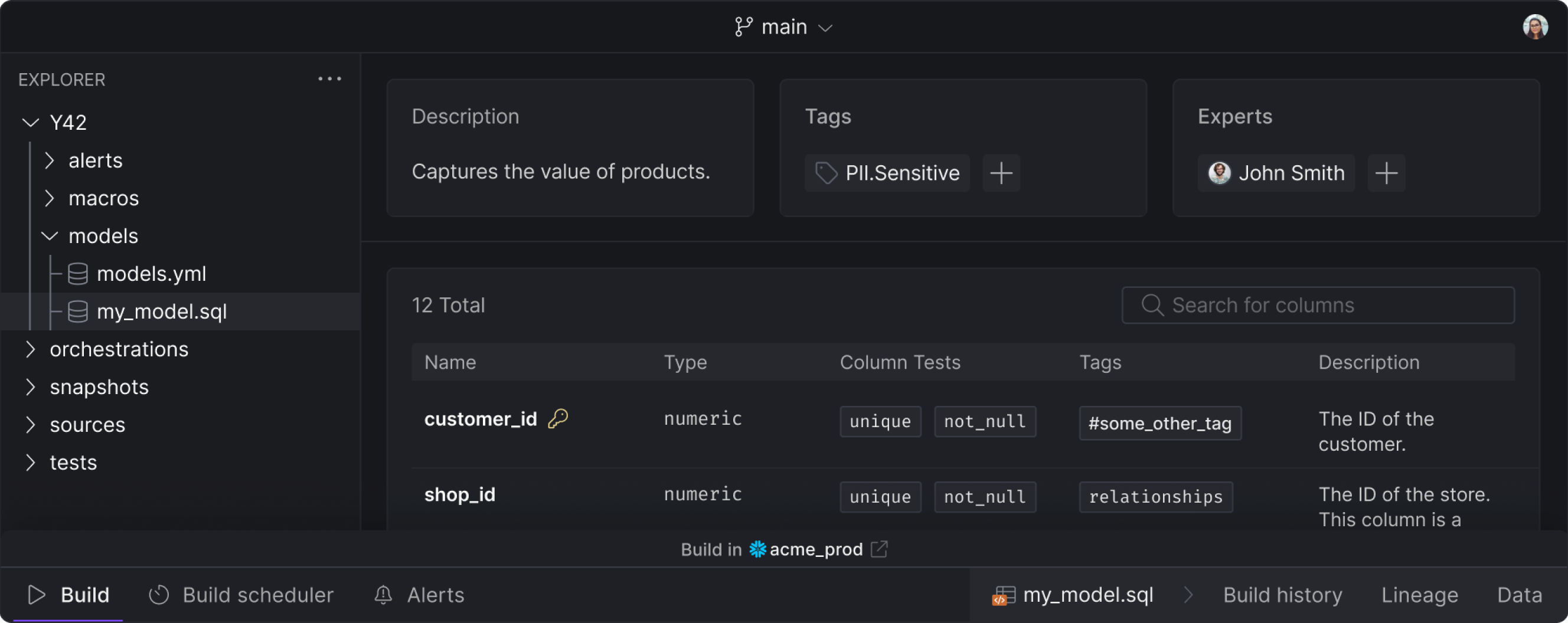
Task: Open the user avatar in top-right corner
Action: [1534, 26]
